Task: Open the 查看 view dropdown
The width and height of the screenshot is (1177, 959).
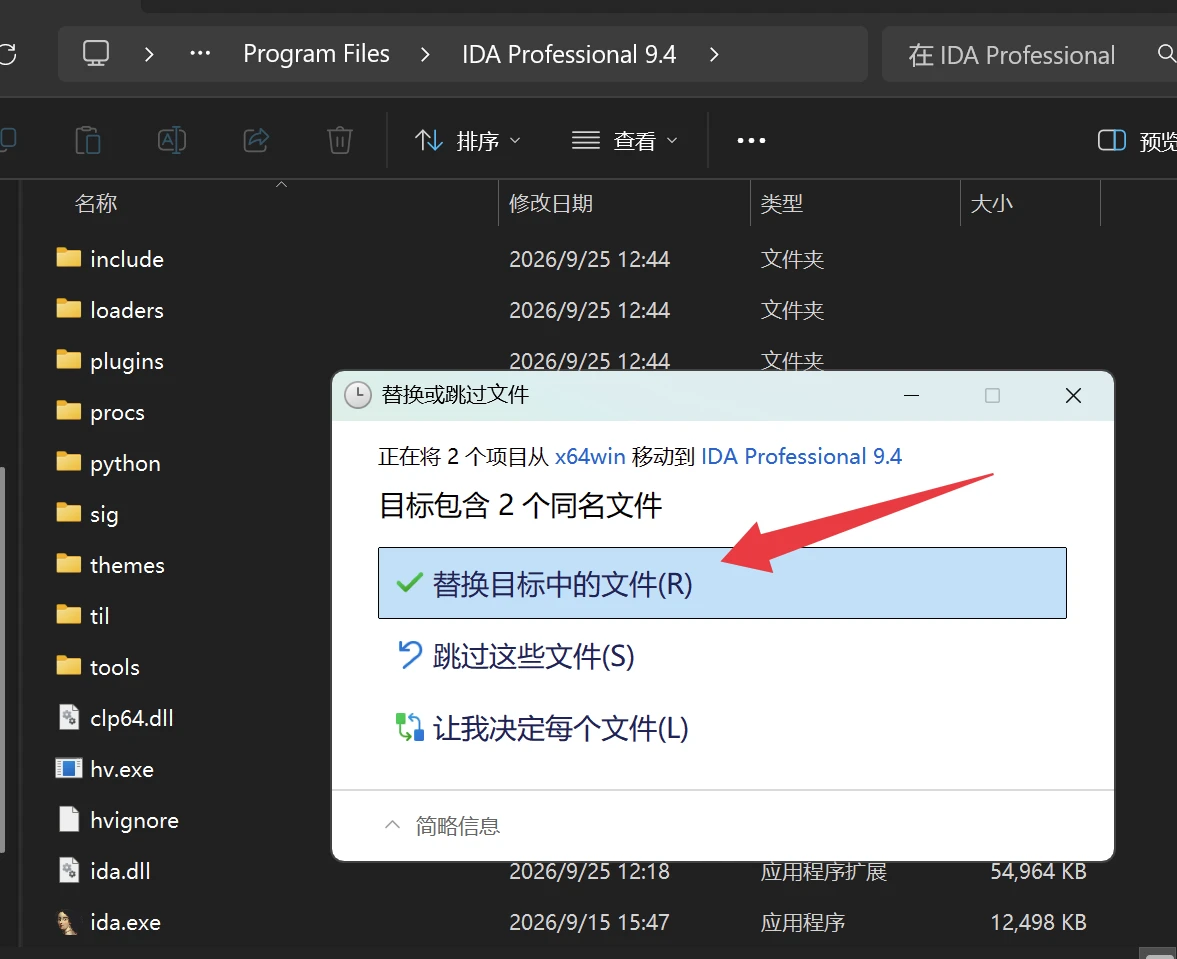Action: click(625, 140)
